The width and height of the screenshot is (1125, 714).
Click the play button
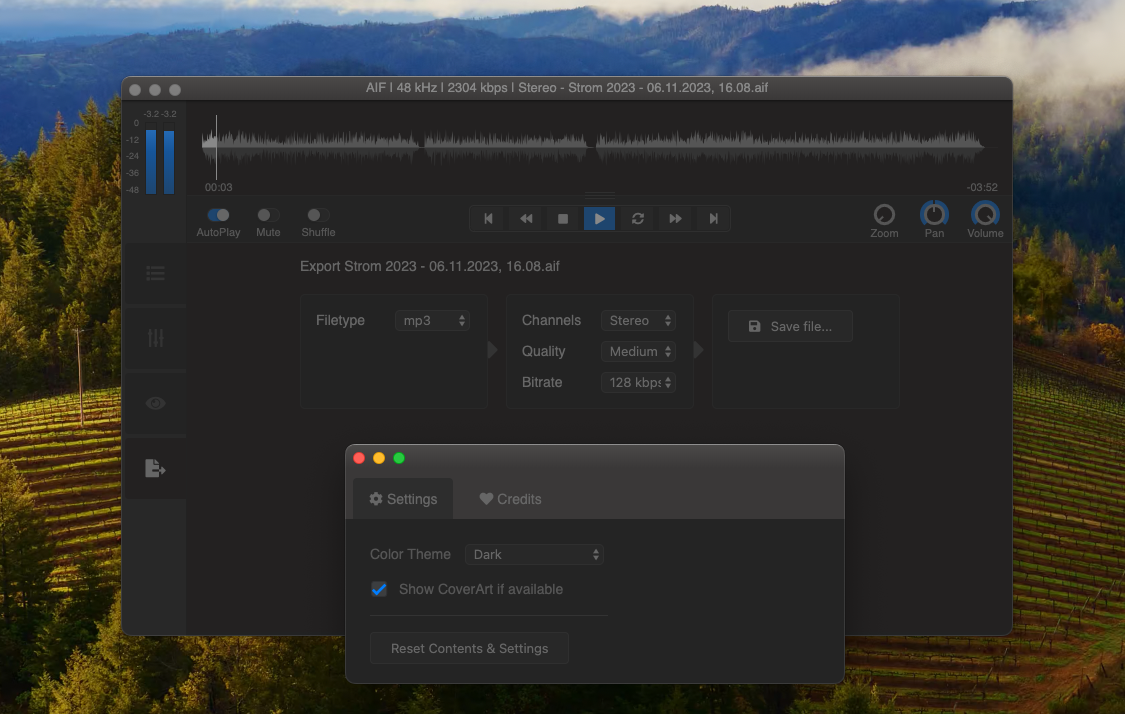click(x=599, y=218)
